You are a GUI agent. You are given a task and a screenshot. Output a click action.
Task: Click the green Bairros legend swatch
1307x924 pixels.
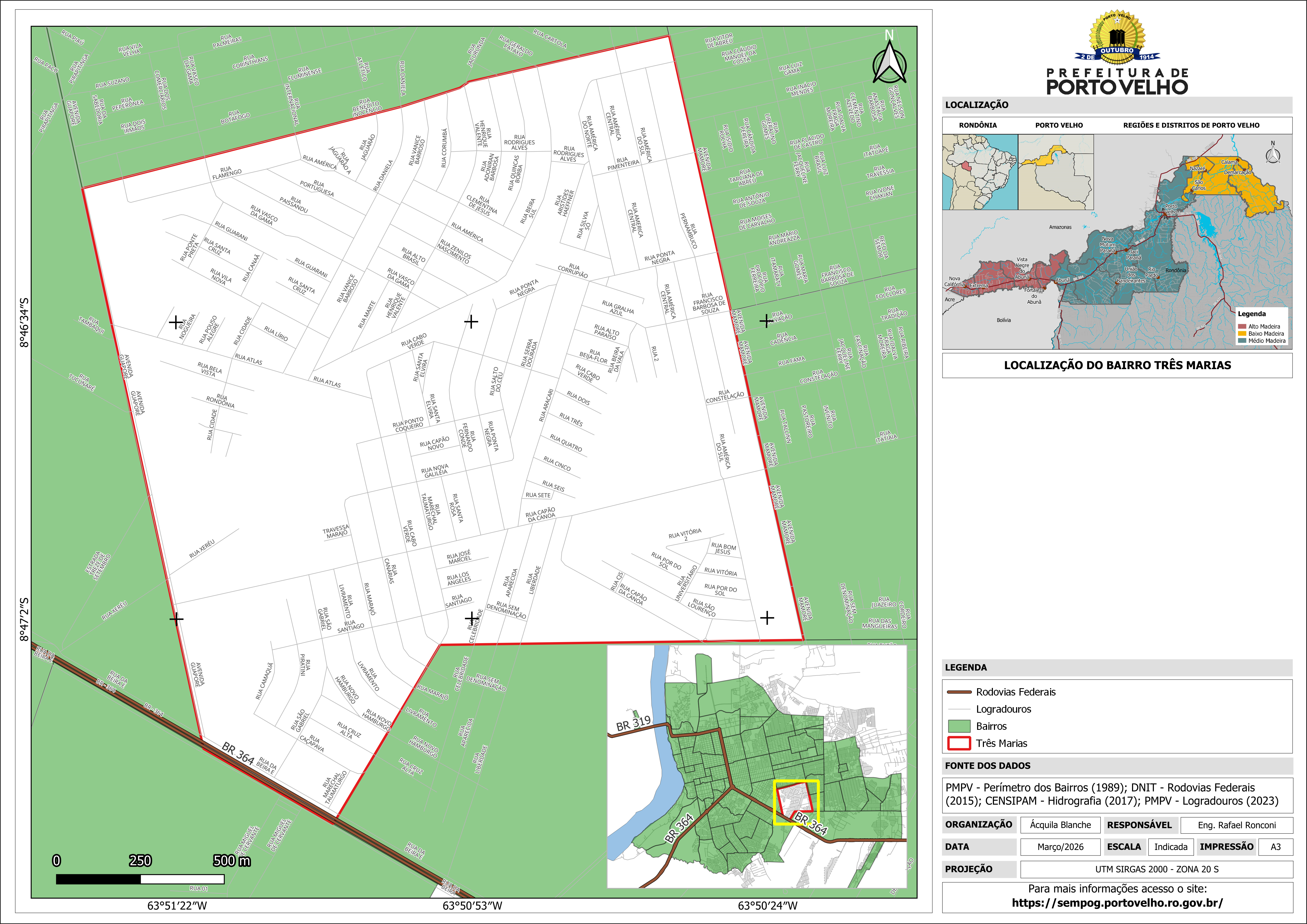click(959, 726)
